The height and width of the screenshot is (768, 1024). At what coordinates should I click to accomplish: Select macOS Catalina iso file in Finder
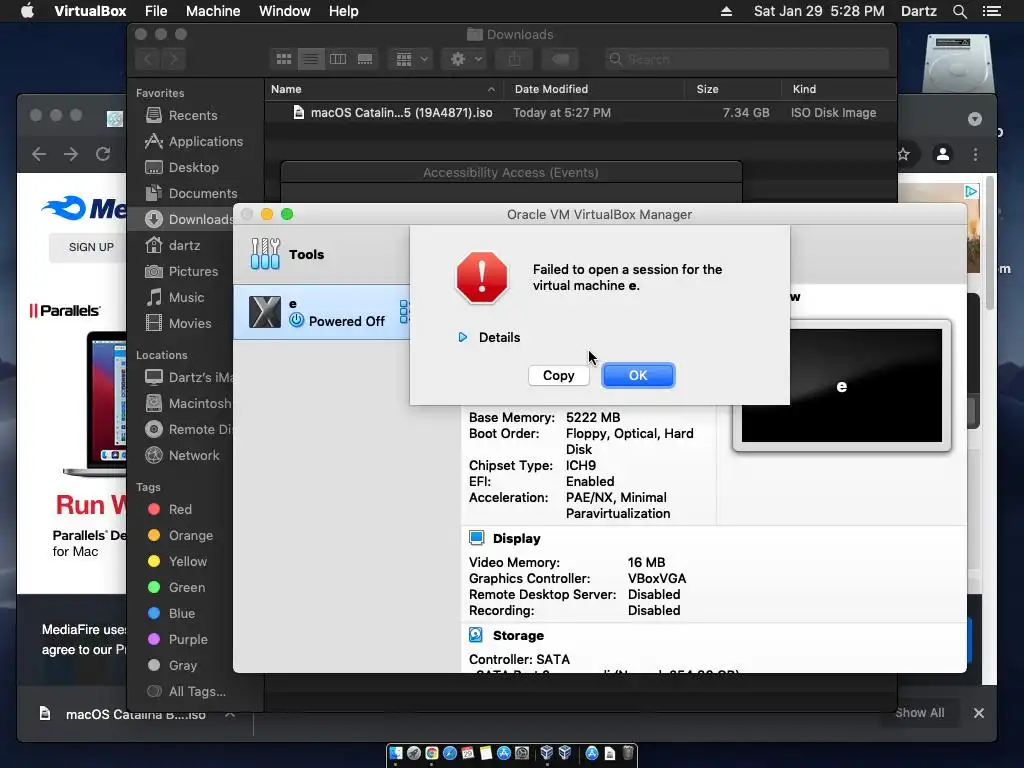pyautogui.click(x=581, y=112)
